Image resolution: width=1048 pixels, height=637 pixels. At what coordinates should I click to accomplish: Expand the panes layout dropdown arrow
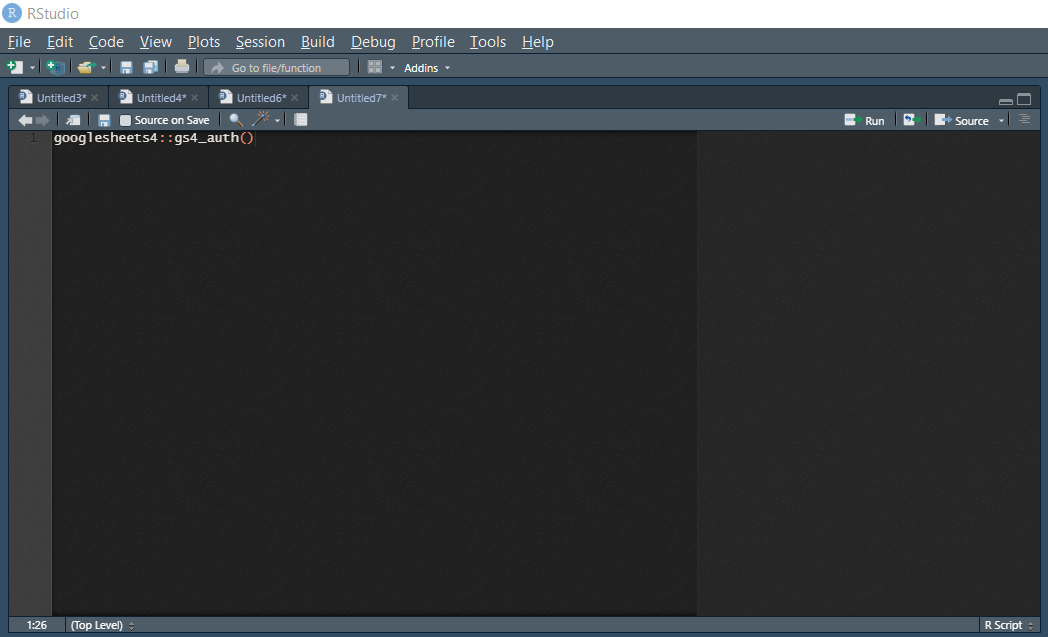click(392, 68)
